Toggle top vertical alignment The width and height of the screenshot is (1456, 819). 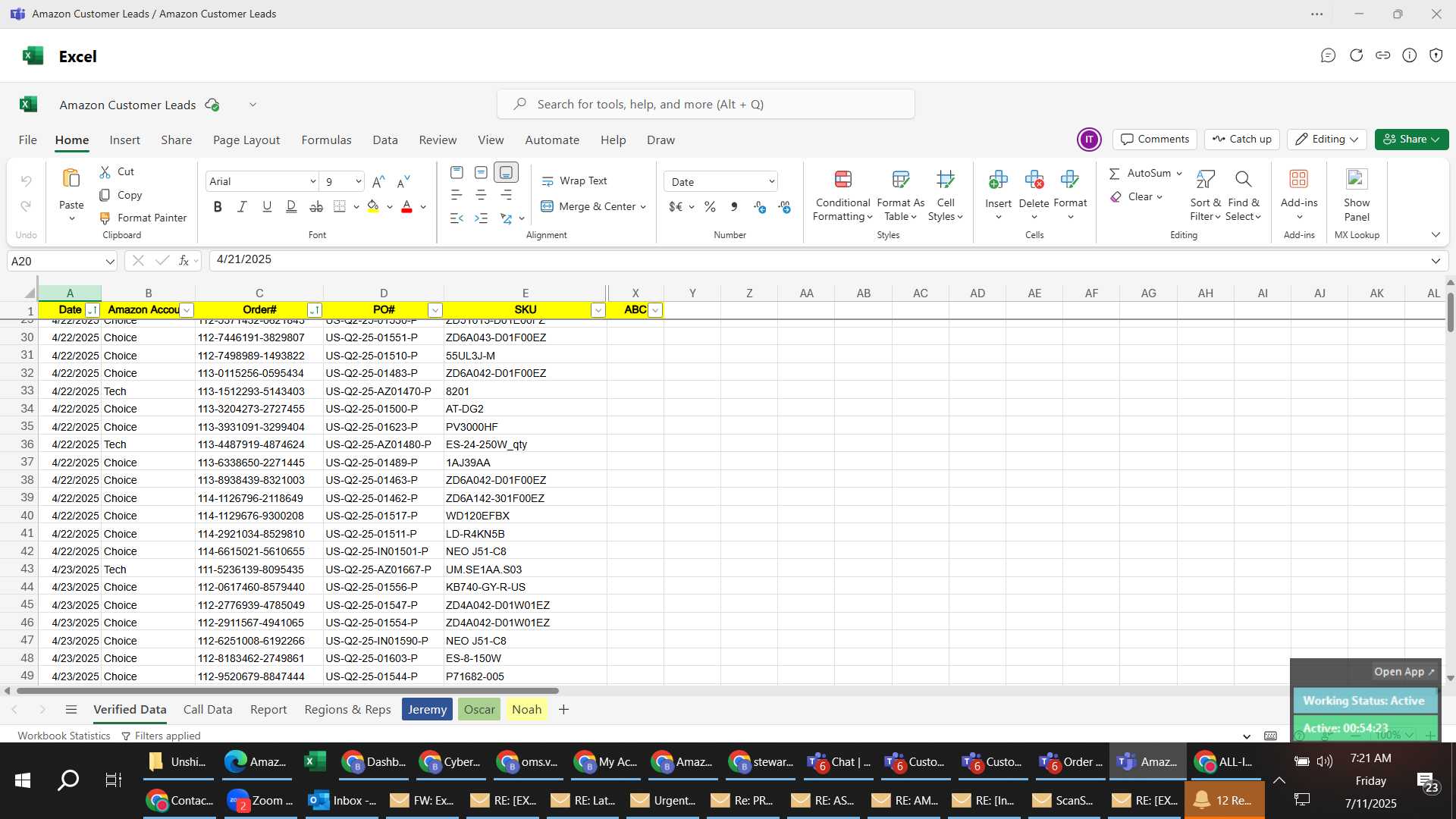[x=457, y=173]
